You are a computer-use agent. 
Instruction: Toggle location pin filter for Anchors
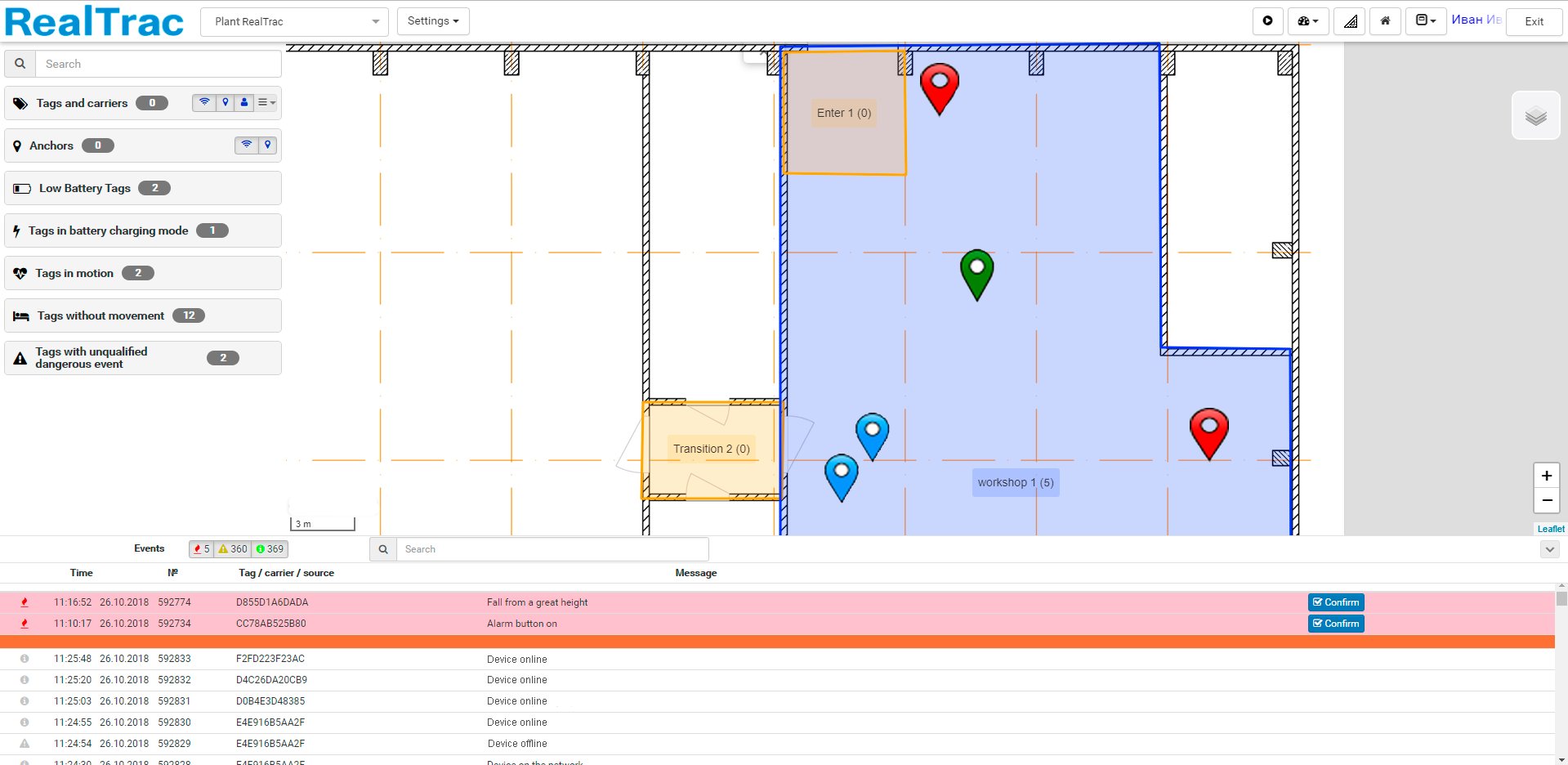click(x=267, y=145)
